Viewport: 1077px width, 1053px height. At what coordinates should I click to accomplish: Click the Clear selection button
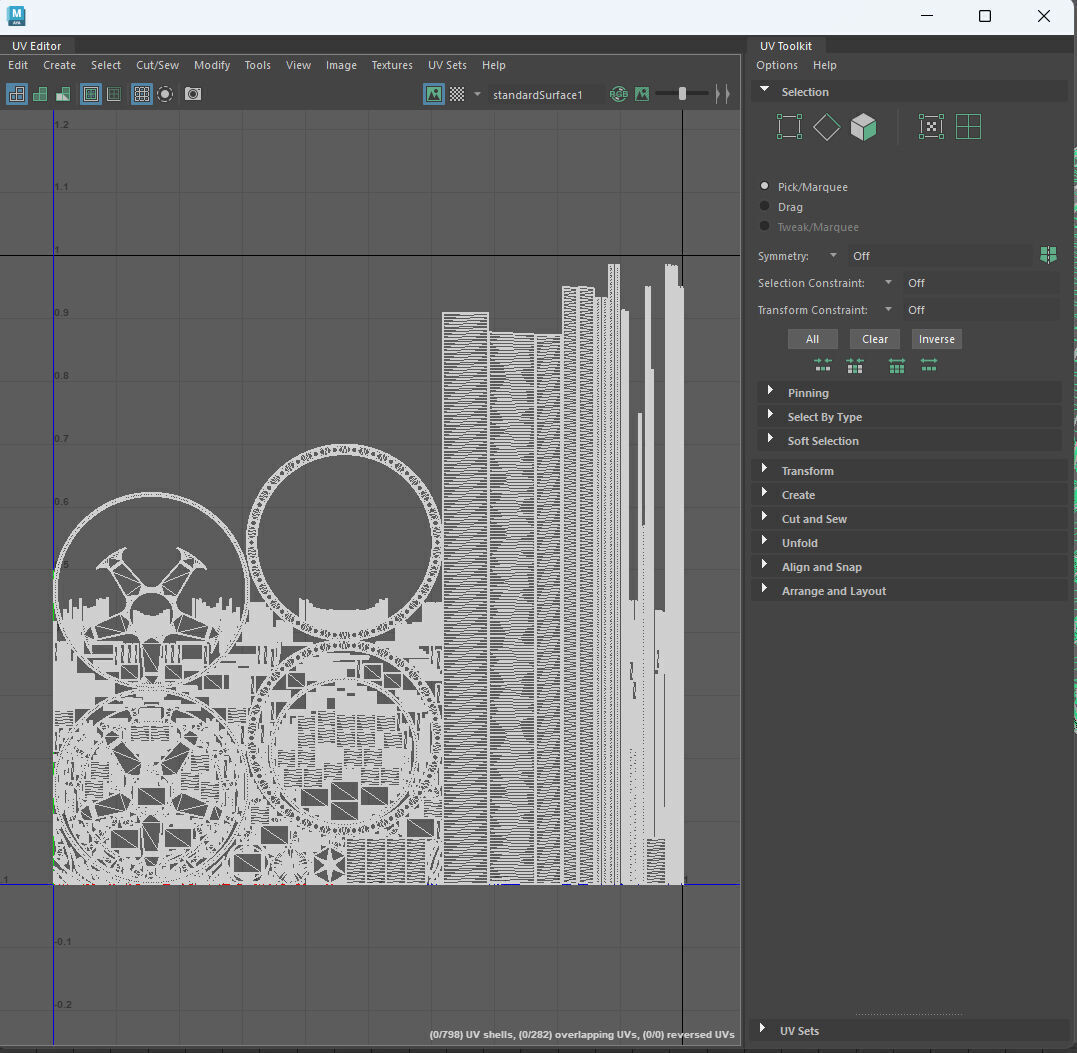tap(874, 339)
